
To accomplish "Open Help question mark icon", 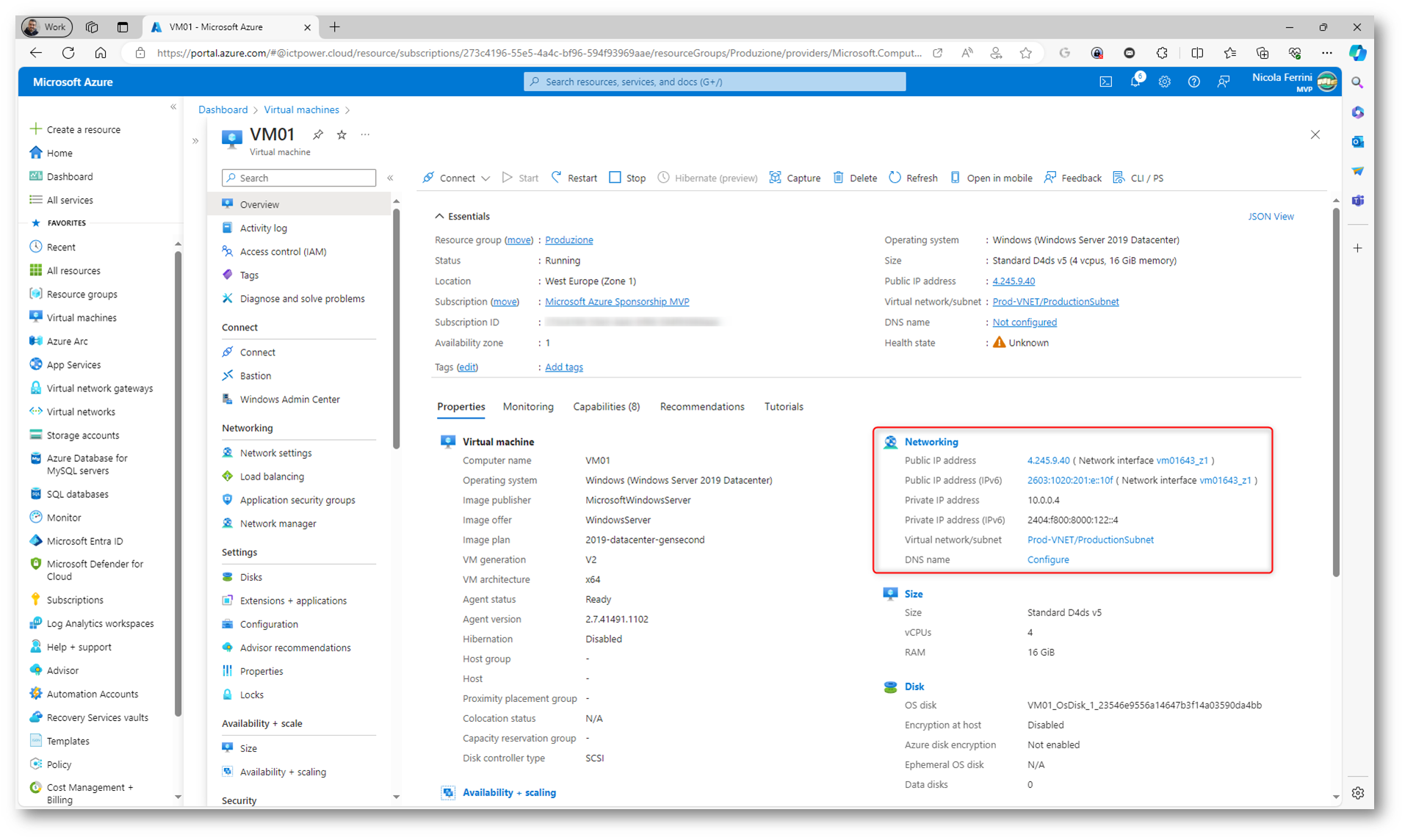I will (1194, 82).
